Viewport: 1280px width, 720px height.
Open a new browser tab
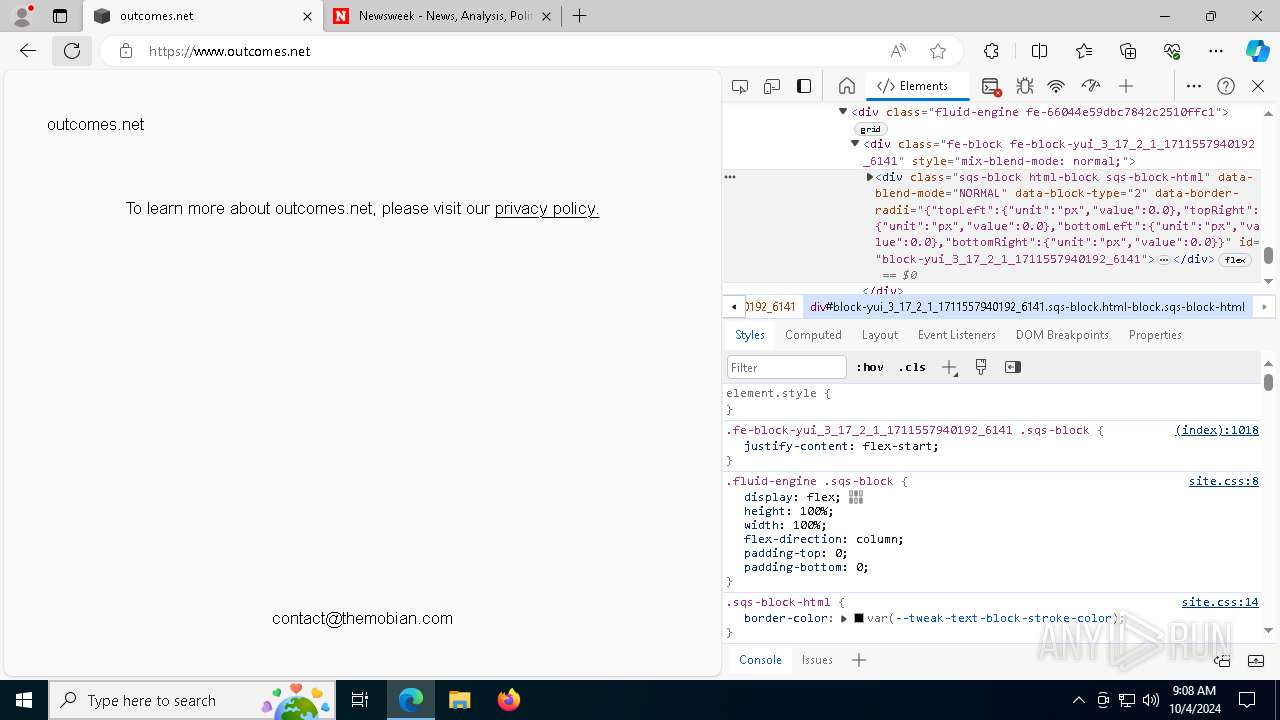coord(580,16)
